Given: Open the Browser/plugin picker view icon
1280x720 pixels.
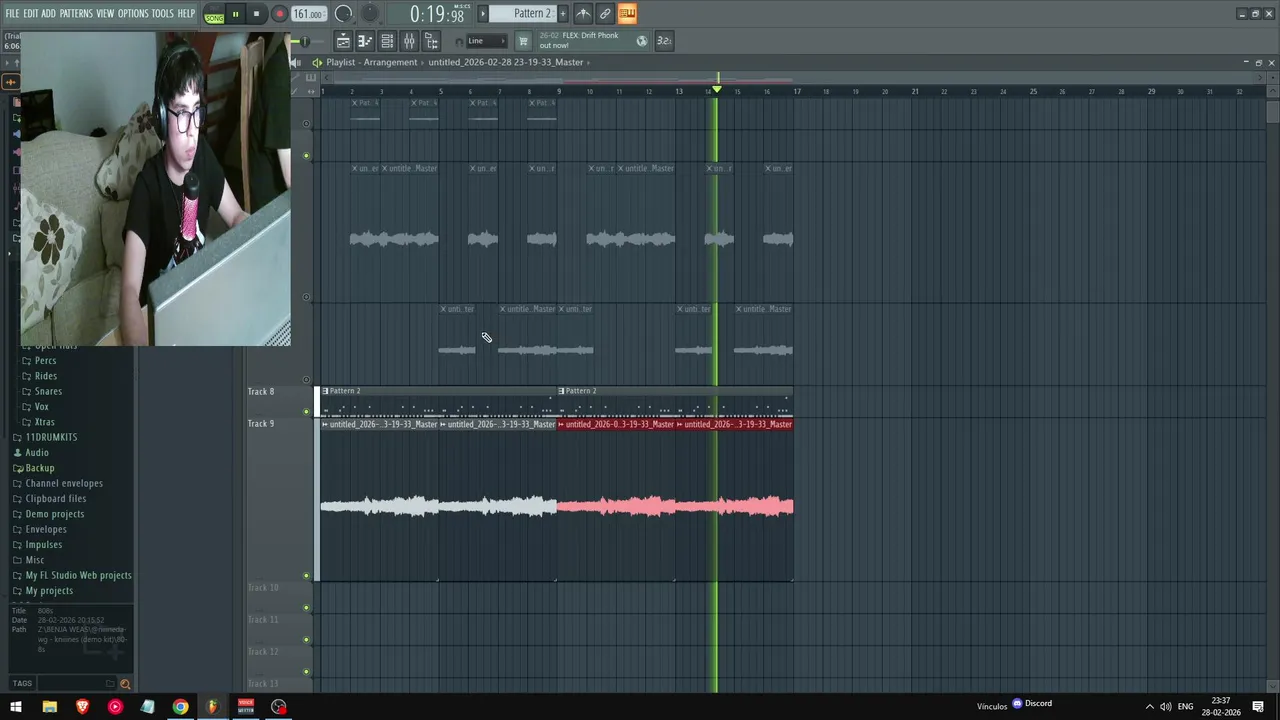Looking at the screenshot, I should click(x=431, y=41).
